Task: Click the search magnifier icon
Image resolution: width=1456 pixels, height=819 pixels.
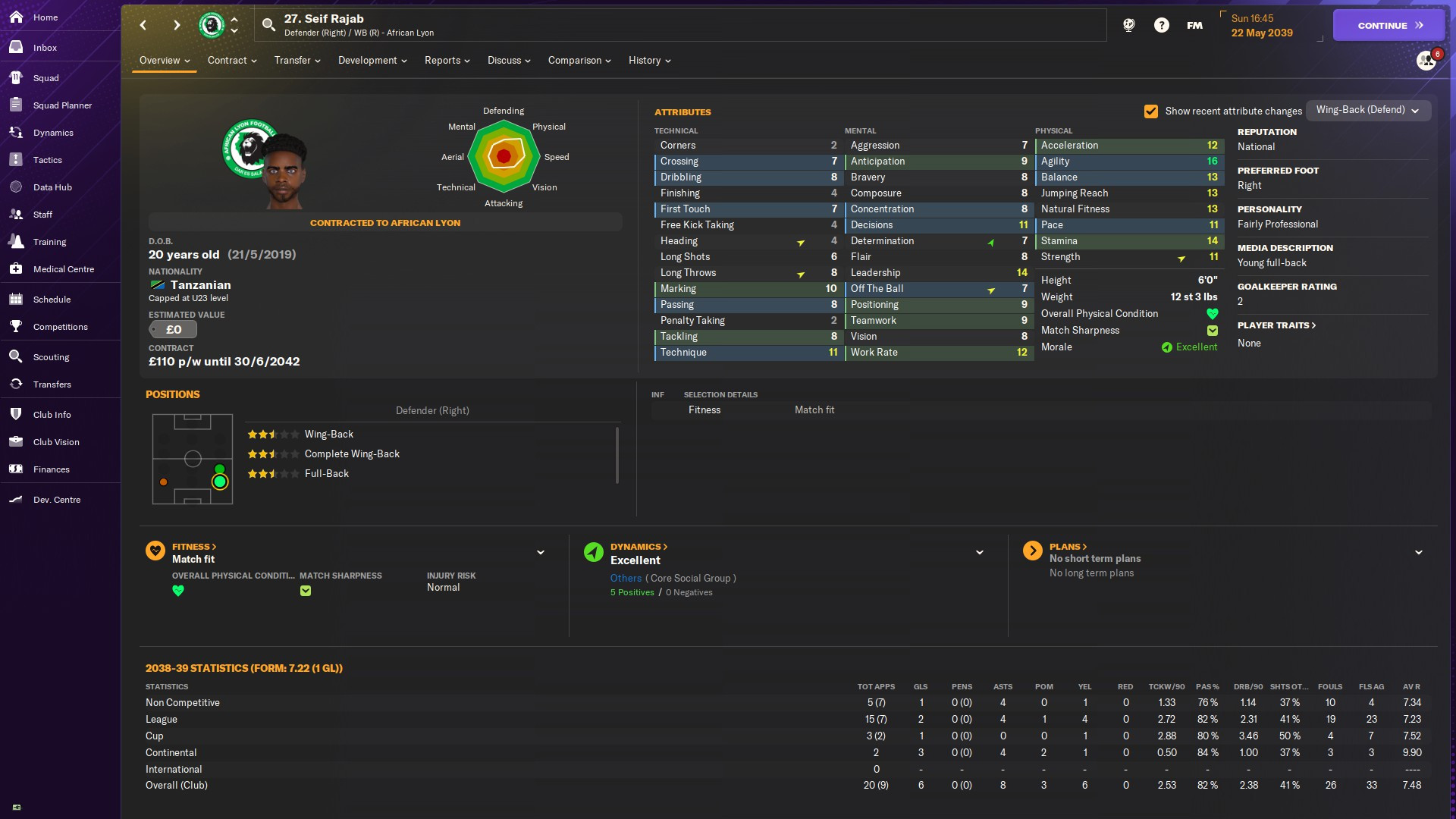Action: tap(268, 25)
